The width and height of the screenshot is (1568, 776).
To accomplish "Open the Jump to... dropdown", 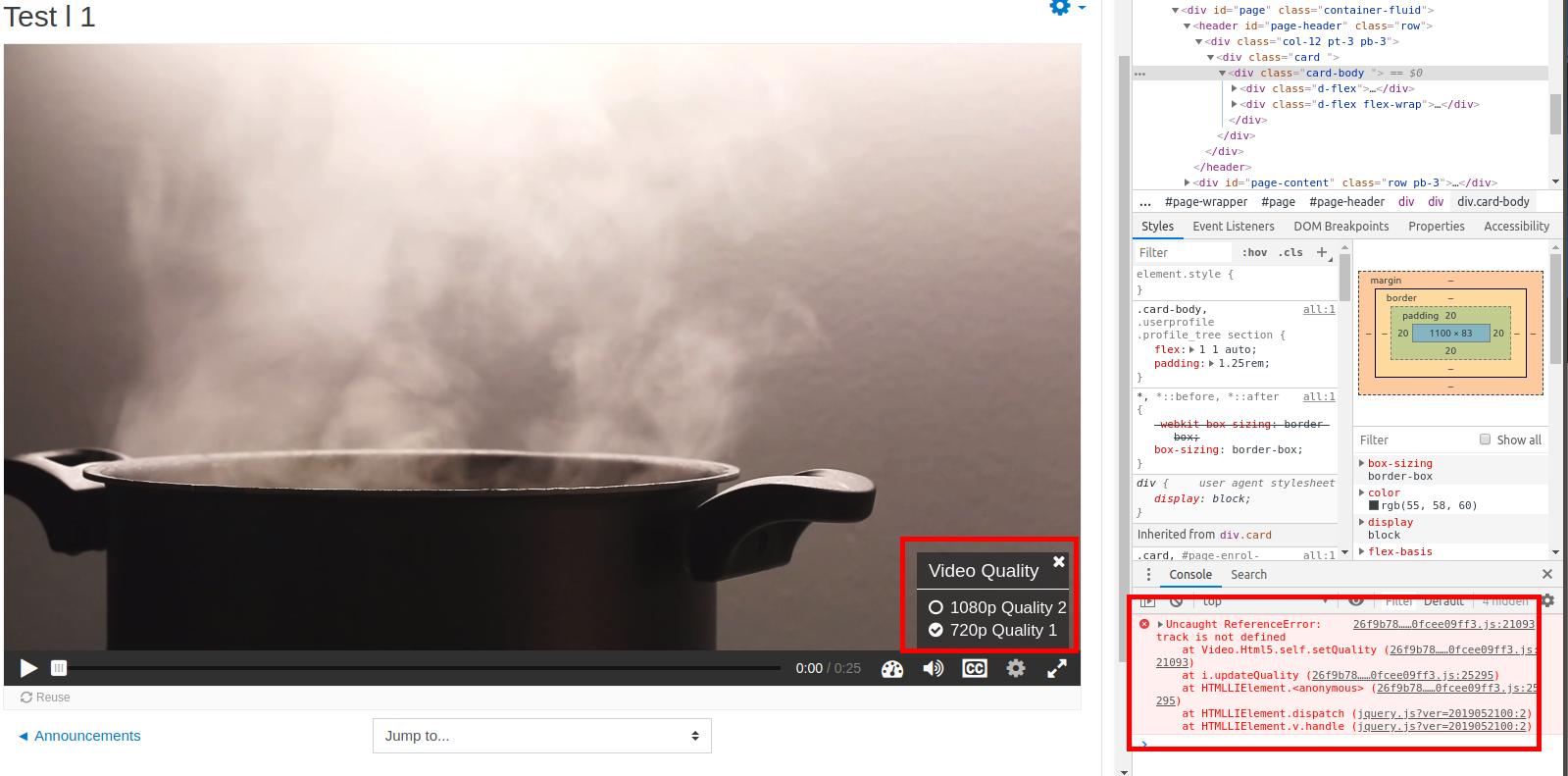I will (x=542, y=736).
